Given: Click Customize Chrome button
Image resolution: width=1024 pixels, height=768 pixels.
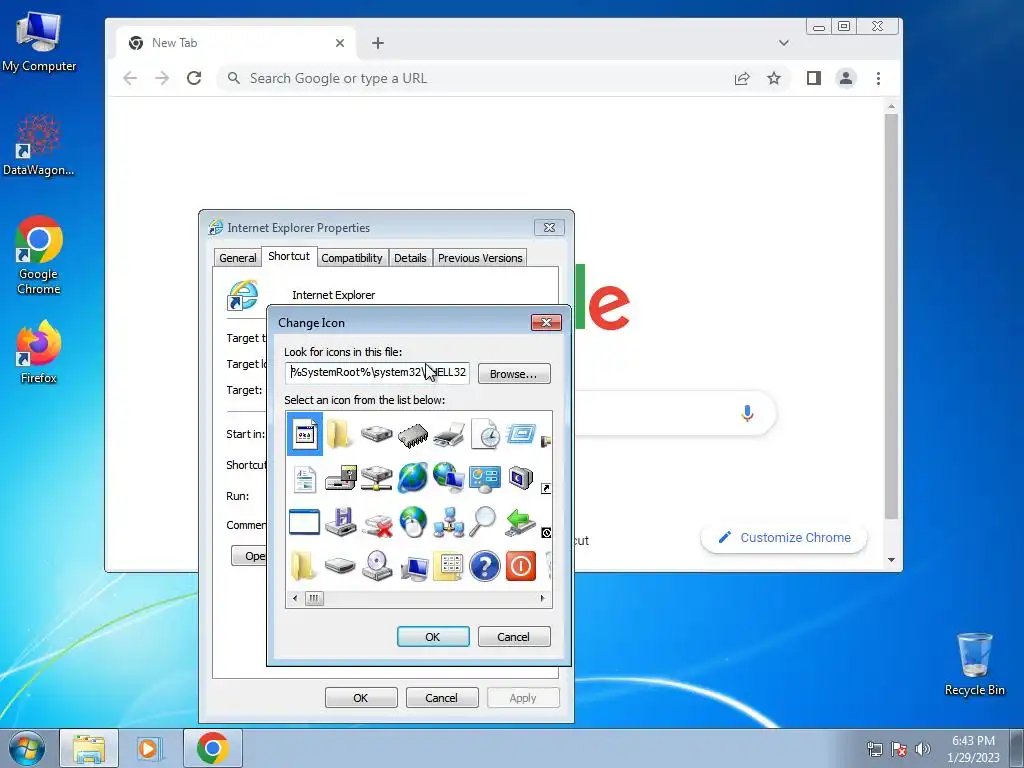Looking at the screenshot, I should coord(784,537).
